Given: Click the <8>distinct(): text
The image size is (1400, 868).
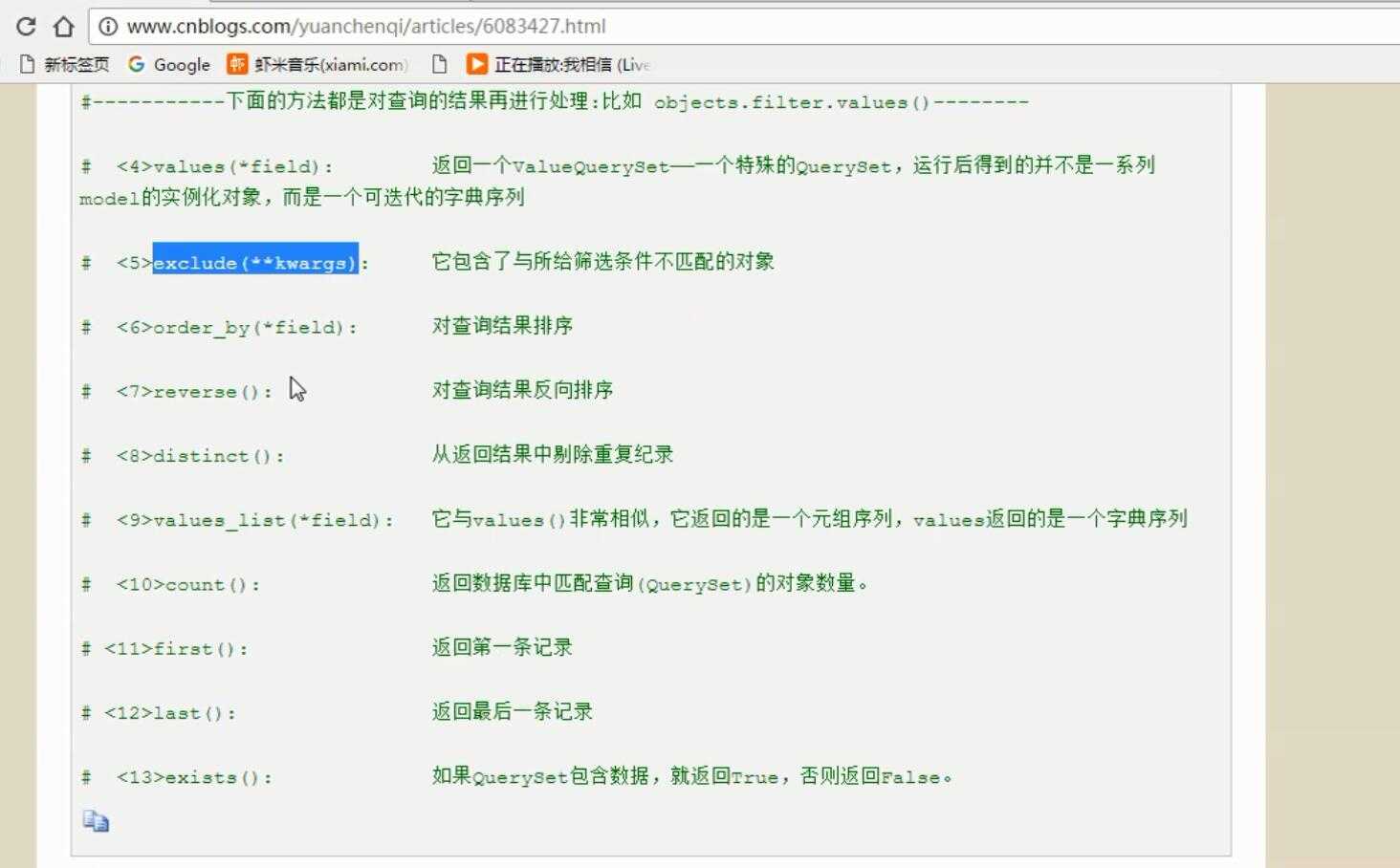Looking at the screenshot, I should click(200, 455).
